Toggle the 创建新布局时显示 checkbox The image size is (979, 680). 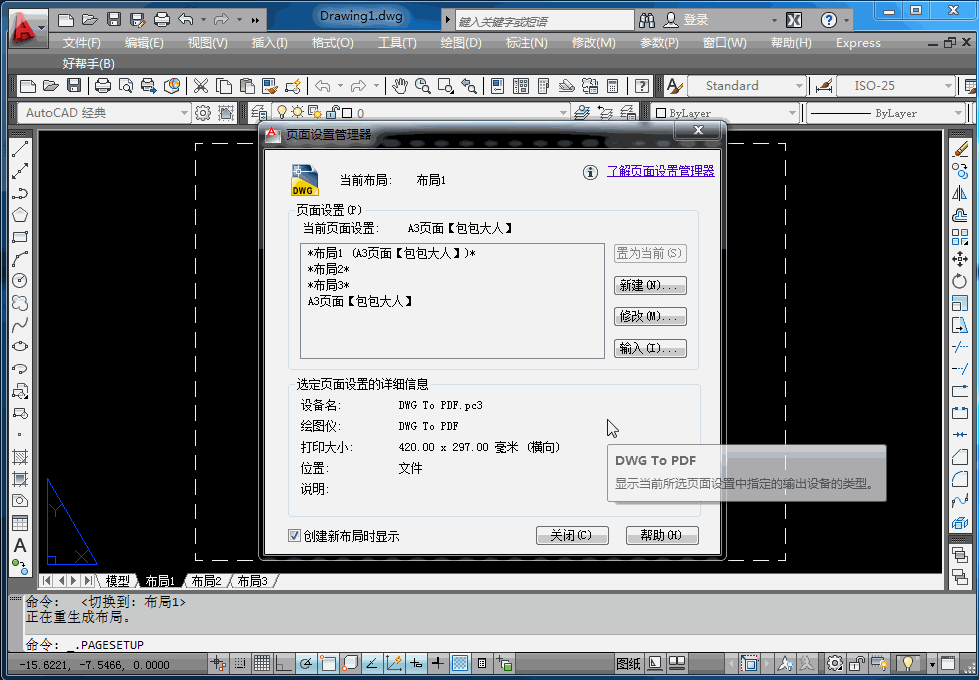coord(294,535)
